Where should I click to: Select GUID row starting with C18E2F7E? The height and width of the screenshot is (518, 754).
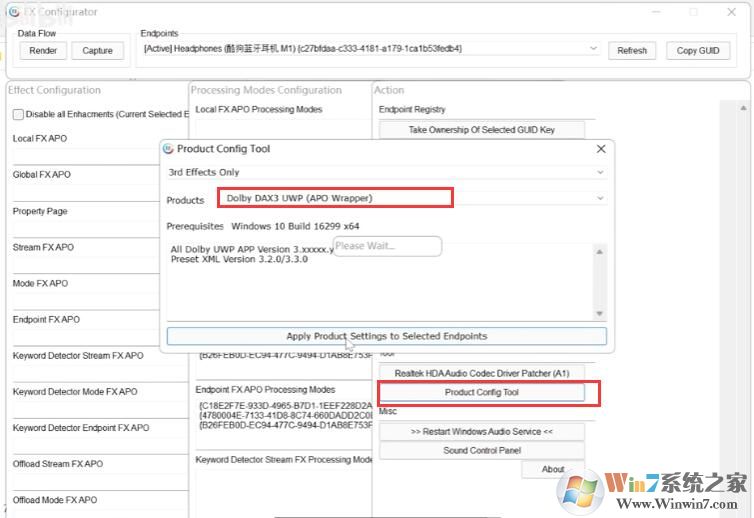pos(286,406)
